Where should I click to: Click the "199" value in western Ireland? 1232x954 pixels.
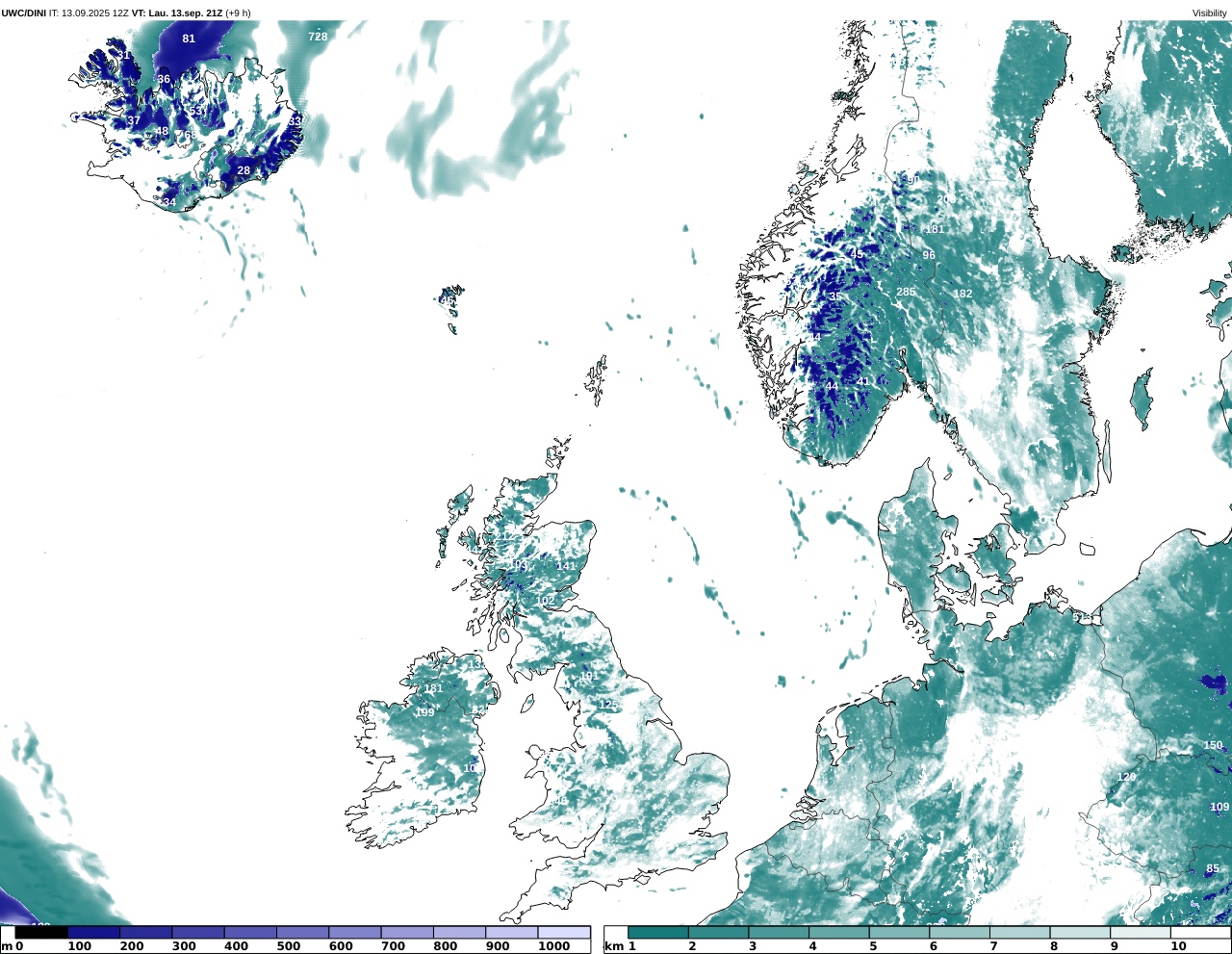pos(424,712)
